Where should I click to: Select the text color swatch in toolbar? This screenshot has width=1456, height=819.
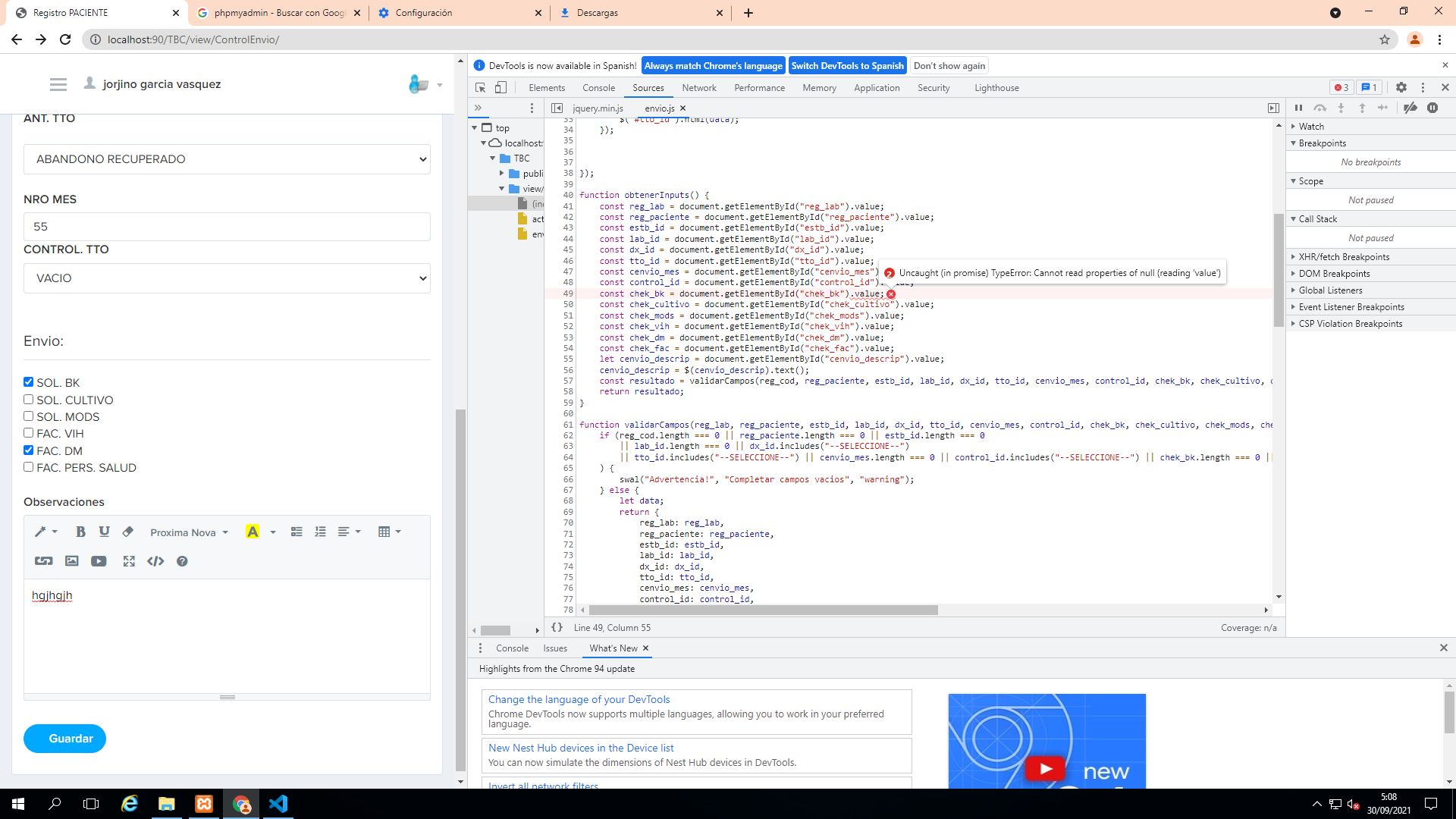(x=254, y=531)
